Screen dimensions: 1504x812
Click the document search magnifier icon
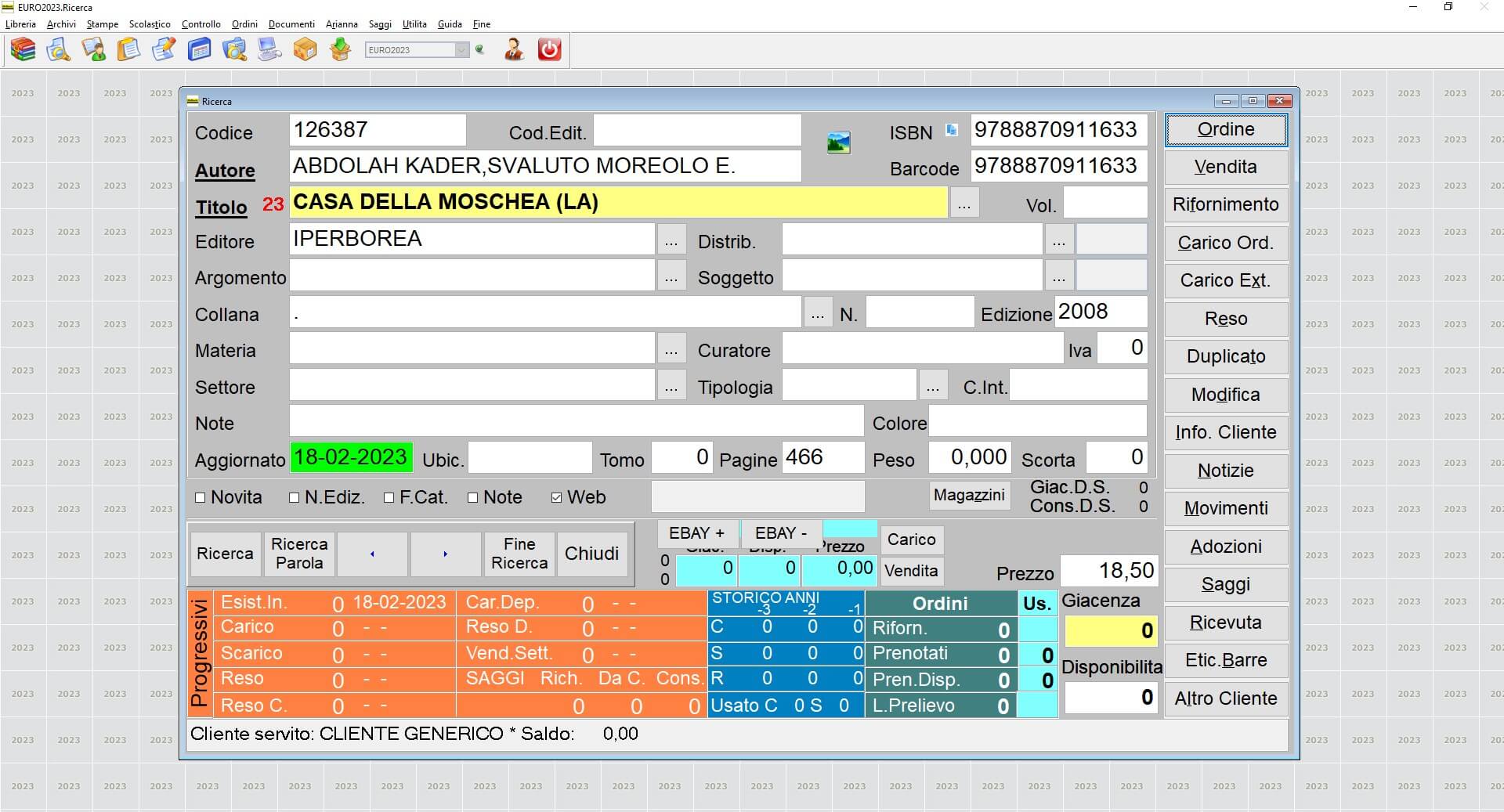pyautogui.click(x=58, y=49)
